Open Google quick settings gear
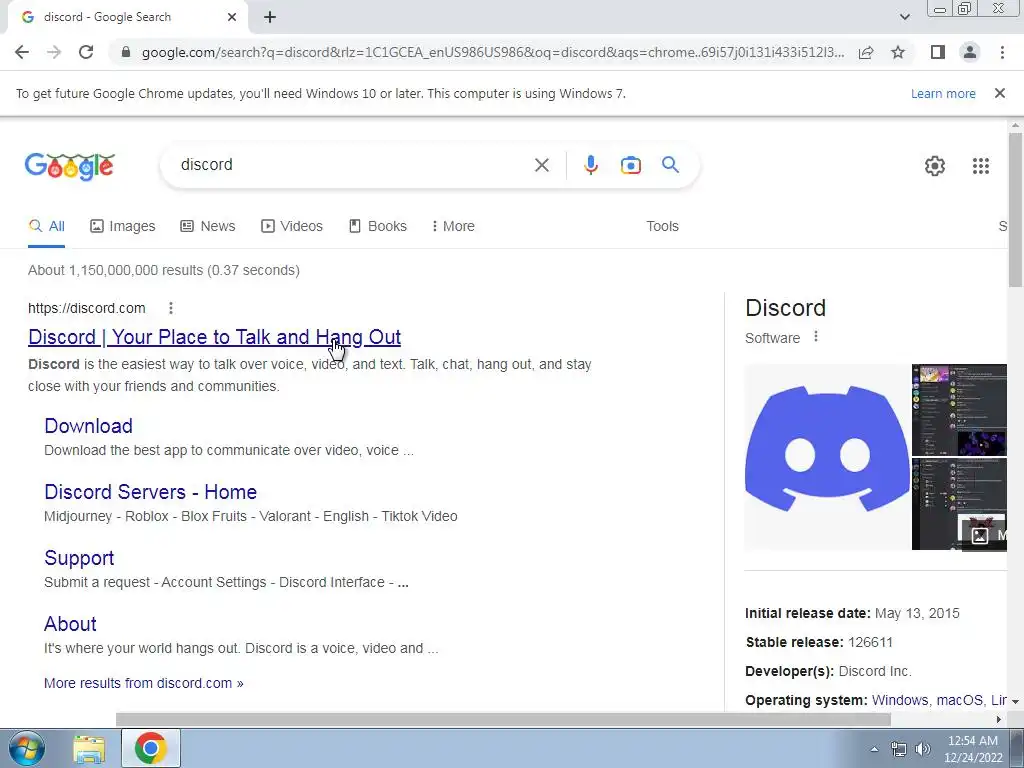Viewport: 1024px width, 768px height. 935,166
